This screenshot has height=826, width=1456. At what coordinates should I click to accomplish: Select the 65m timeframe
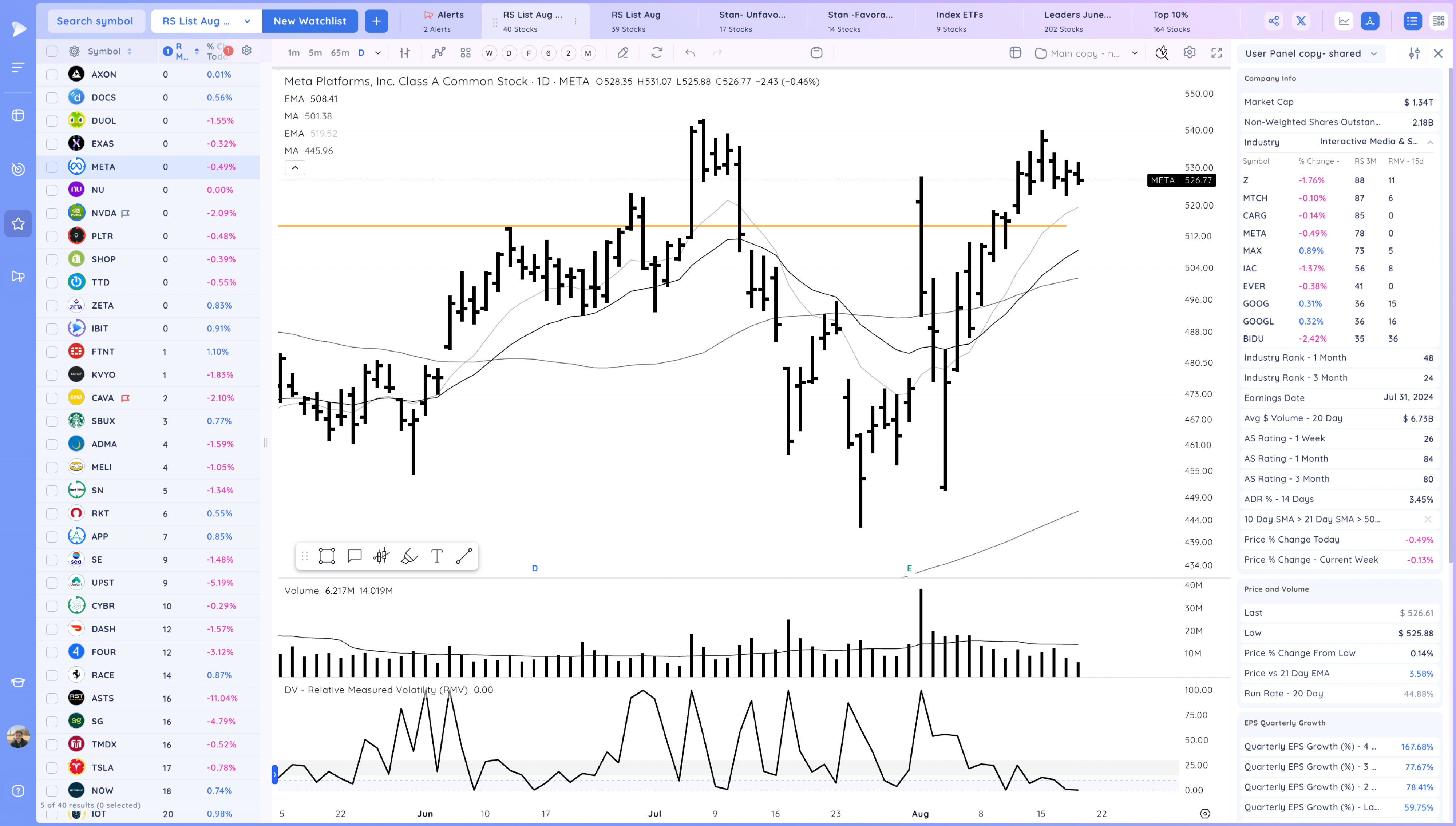[339, 53]
